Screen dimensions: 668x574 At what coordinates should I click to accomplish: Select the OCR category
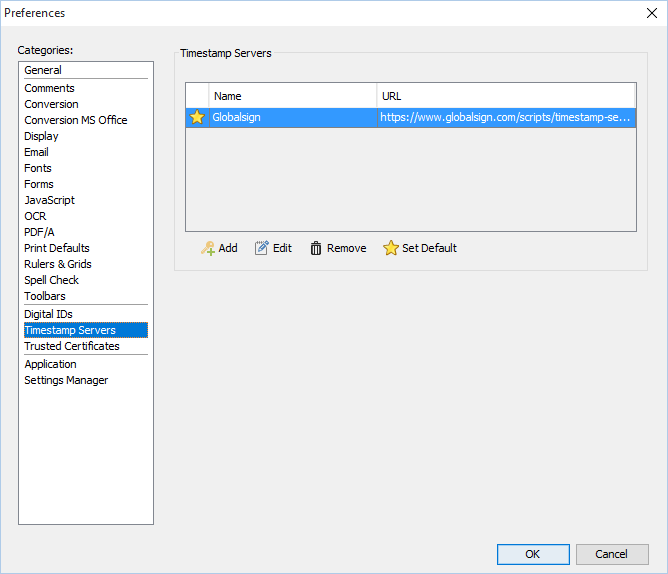(x=35, y=216)
